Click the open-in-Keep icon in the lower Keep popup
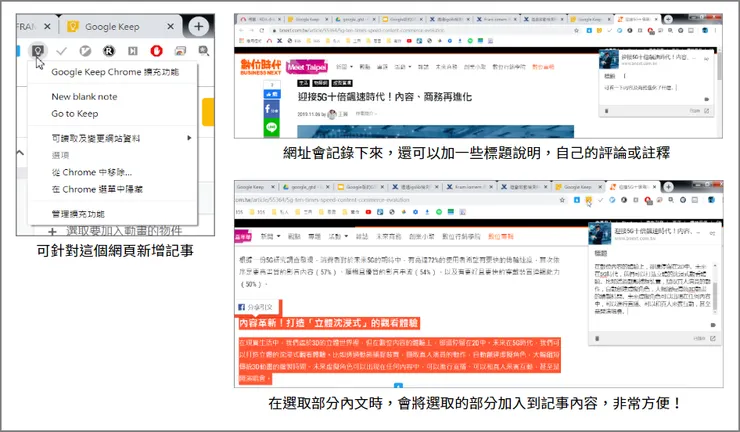740x432 pixels. point(713,338)
